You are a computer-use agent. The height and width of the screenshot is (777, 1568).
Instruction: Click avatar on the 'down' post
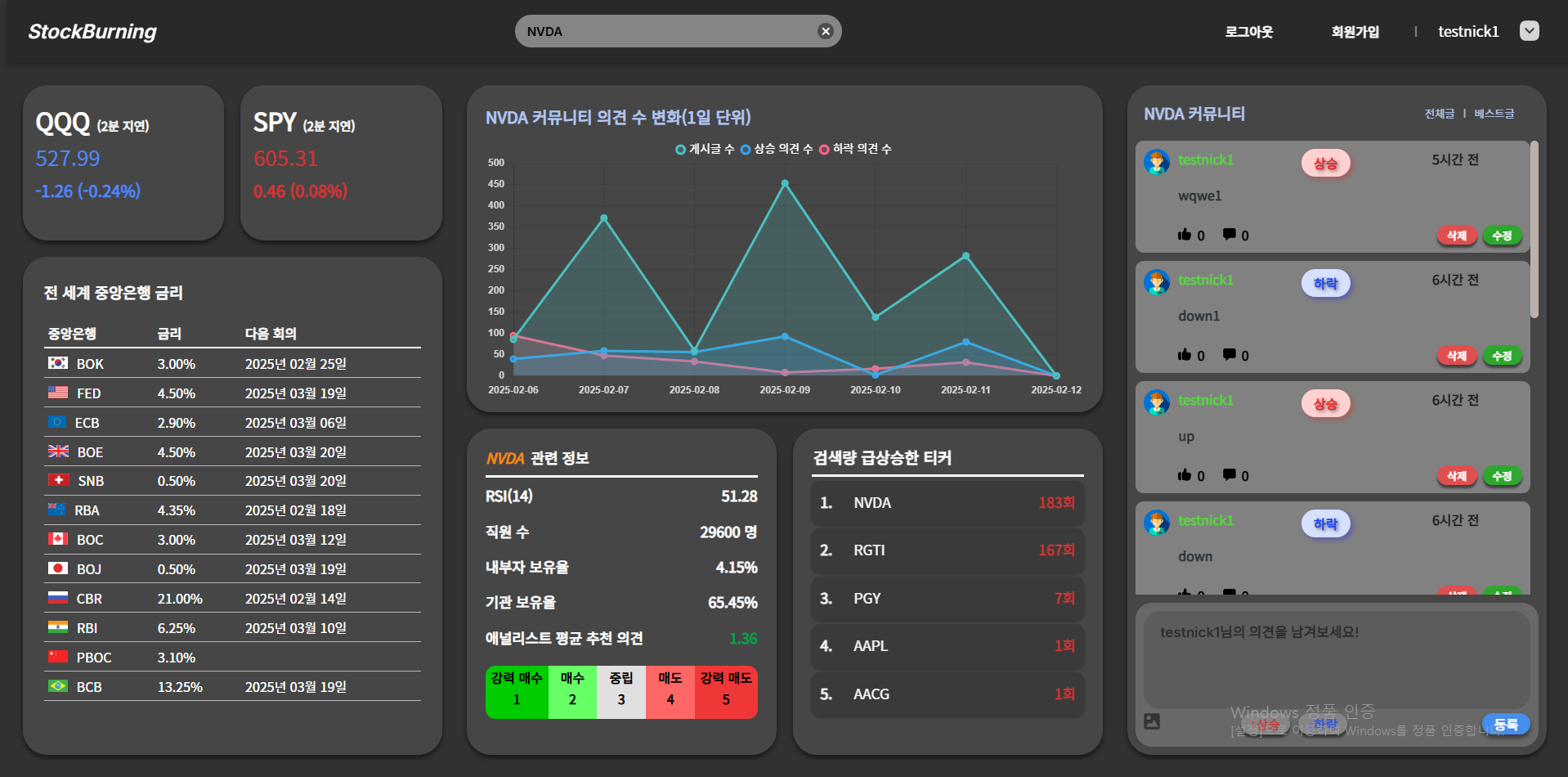(x=1157, y=523)
